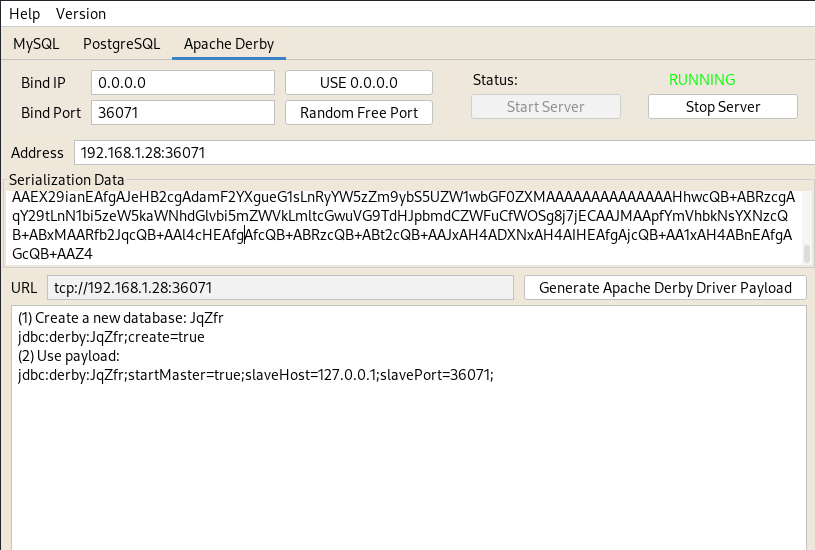
Task: Click the startMaster=true payload line
Action: pyautogui.click(x=256, y=375)
